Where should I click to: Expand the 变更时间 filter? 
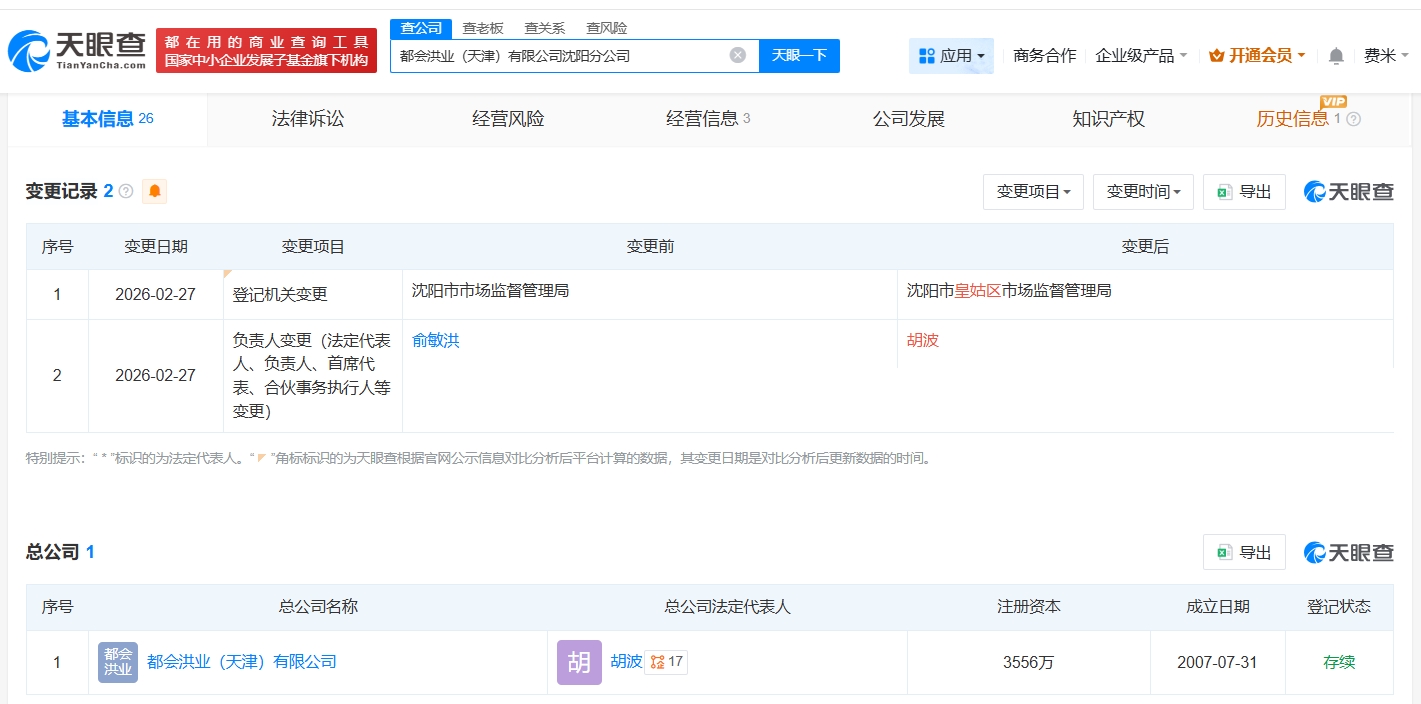[1143, 191]
